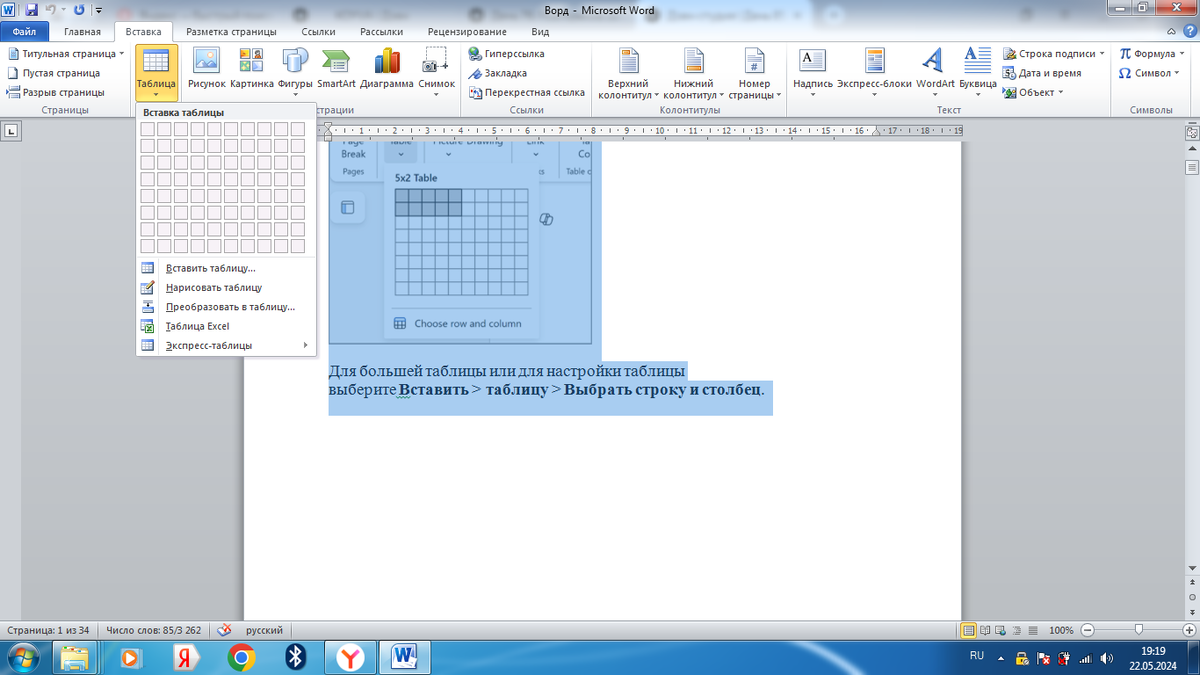Click the 100% zoom level button
Screen dimensions: 1200x675
1062,631
